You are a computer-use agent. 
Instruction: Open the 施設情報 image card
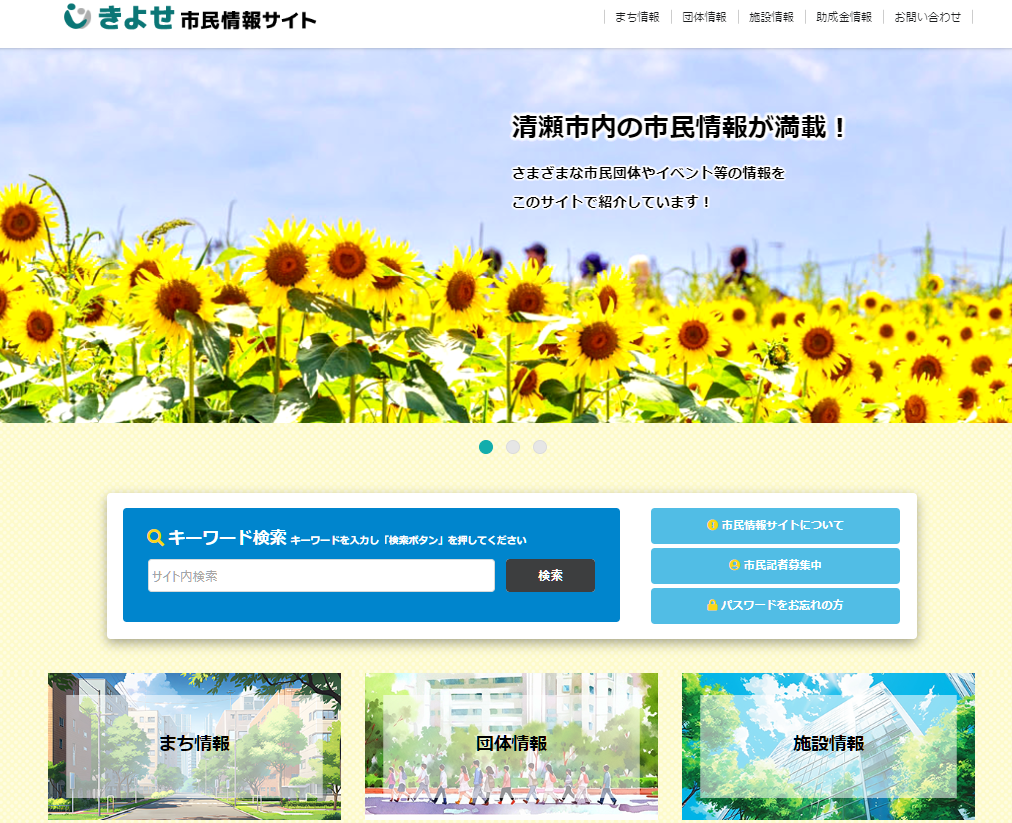coord(828,745)
